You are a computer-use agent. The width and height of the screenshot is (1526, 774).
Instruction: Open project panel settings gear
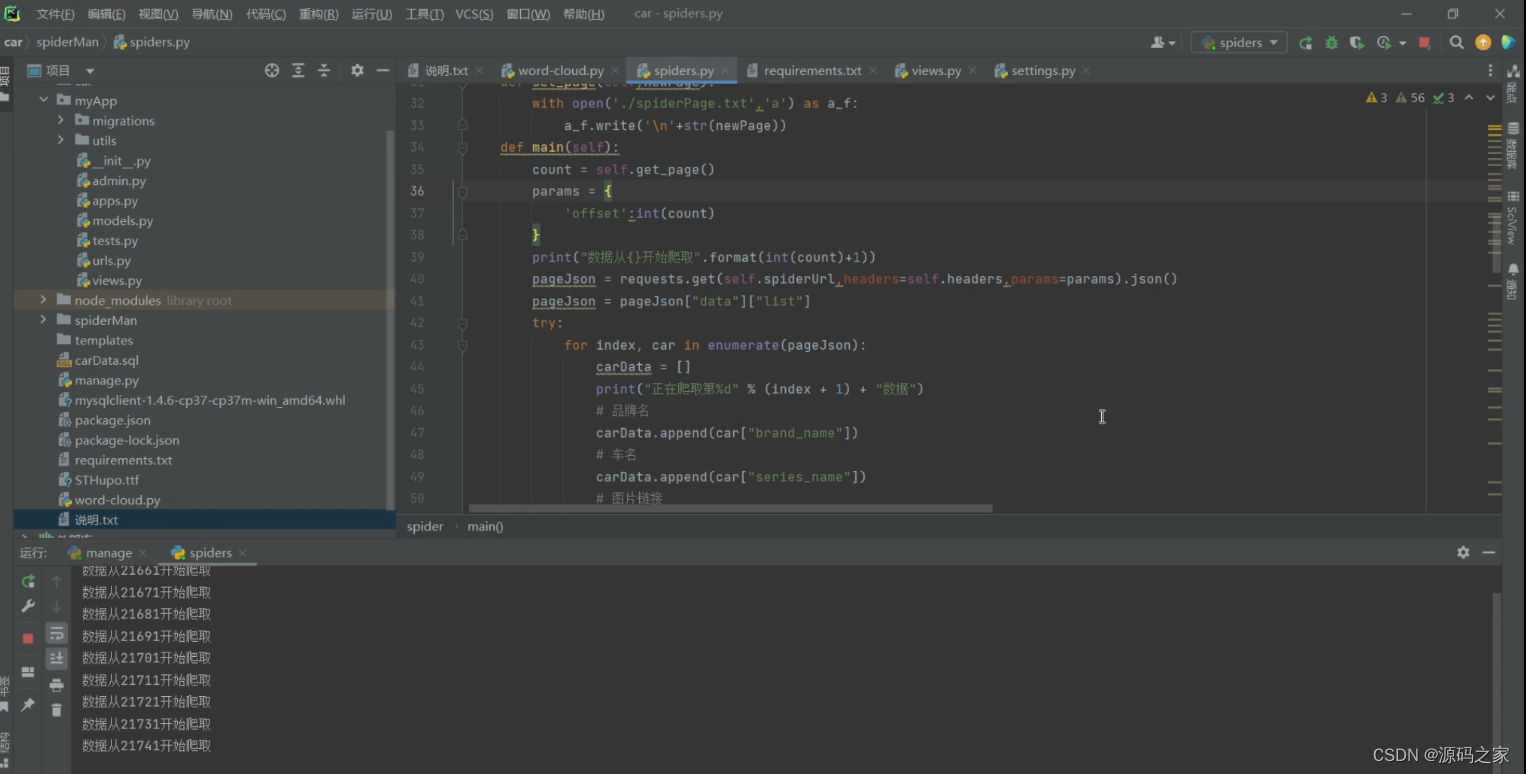pos(357,70)
